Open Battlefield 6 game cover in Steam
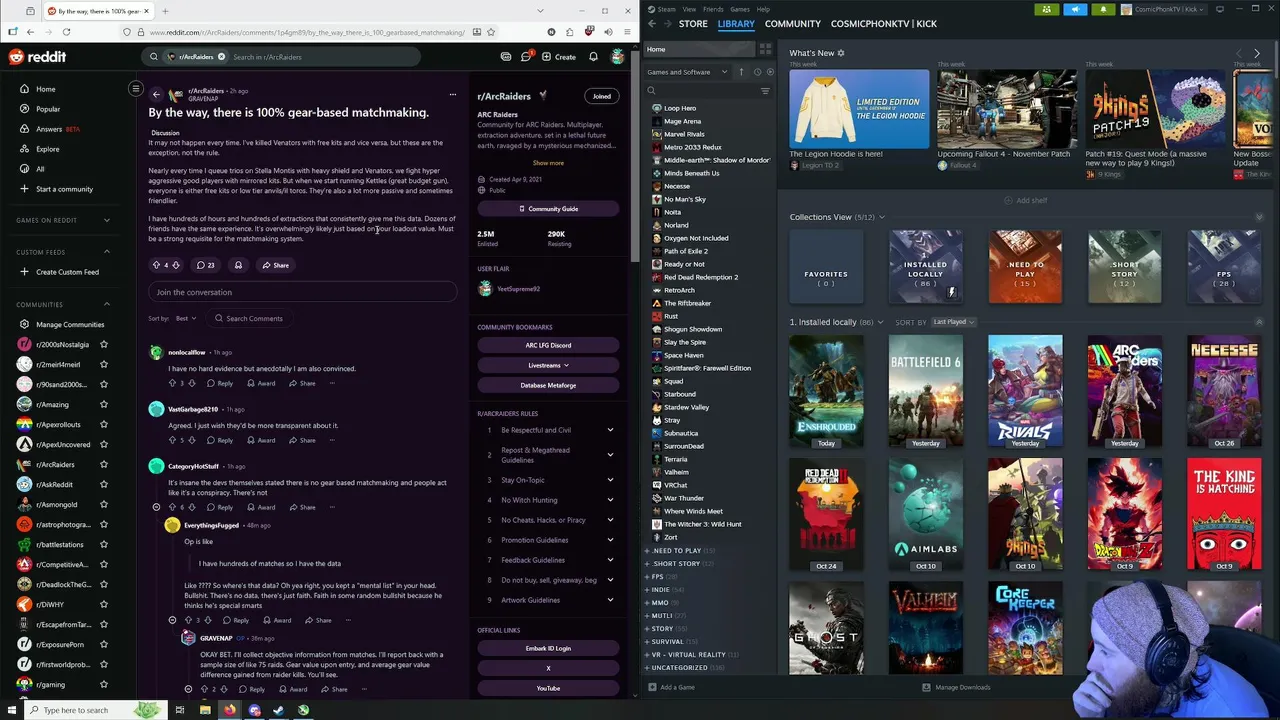Viewport: 1280px width, 720px height. point(926,391)
